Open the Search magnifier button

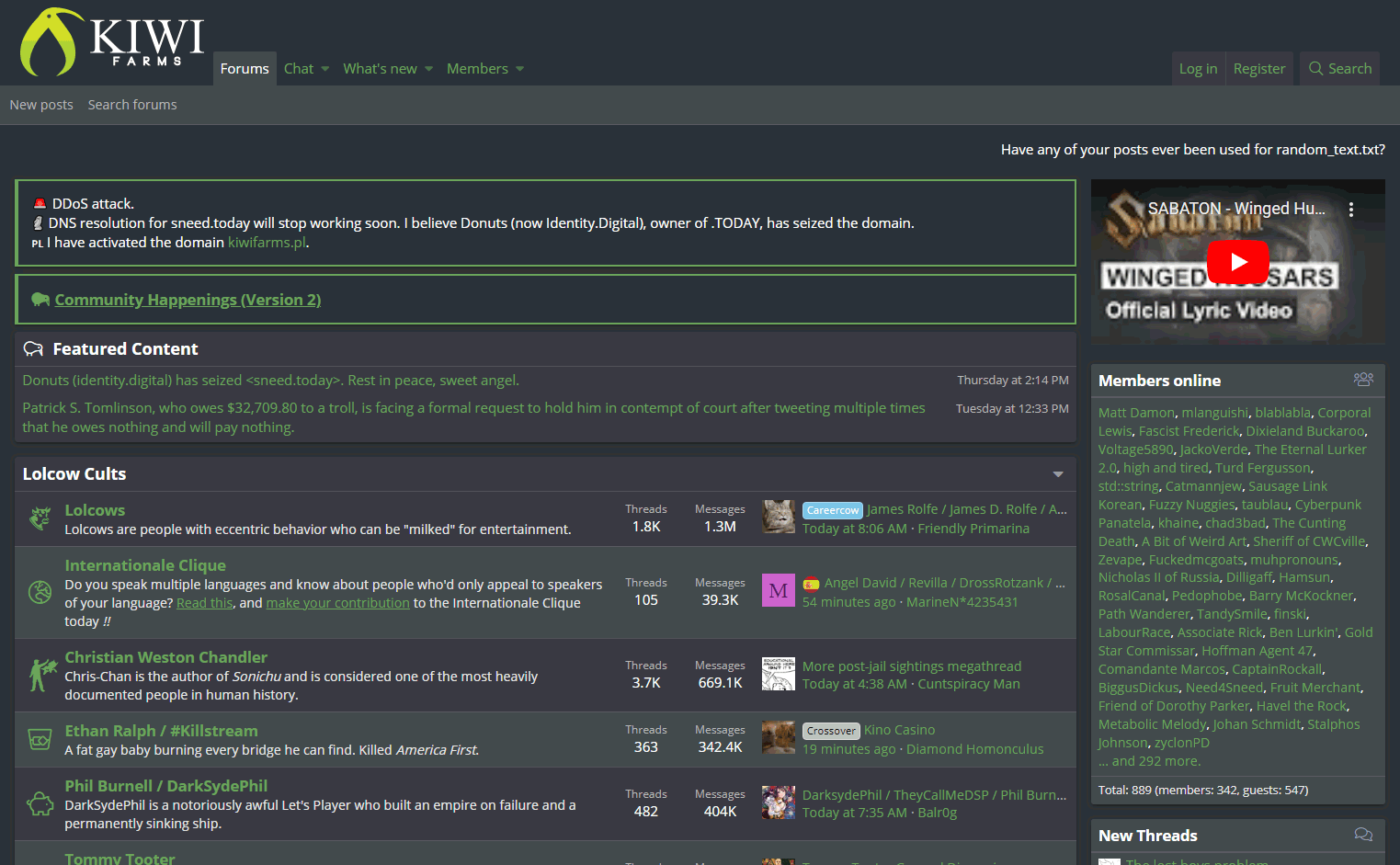click(1339, 69)
